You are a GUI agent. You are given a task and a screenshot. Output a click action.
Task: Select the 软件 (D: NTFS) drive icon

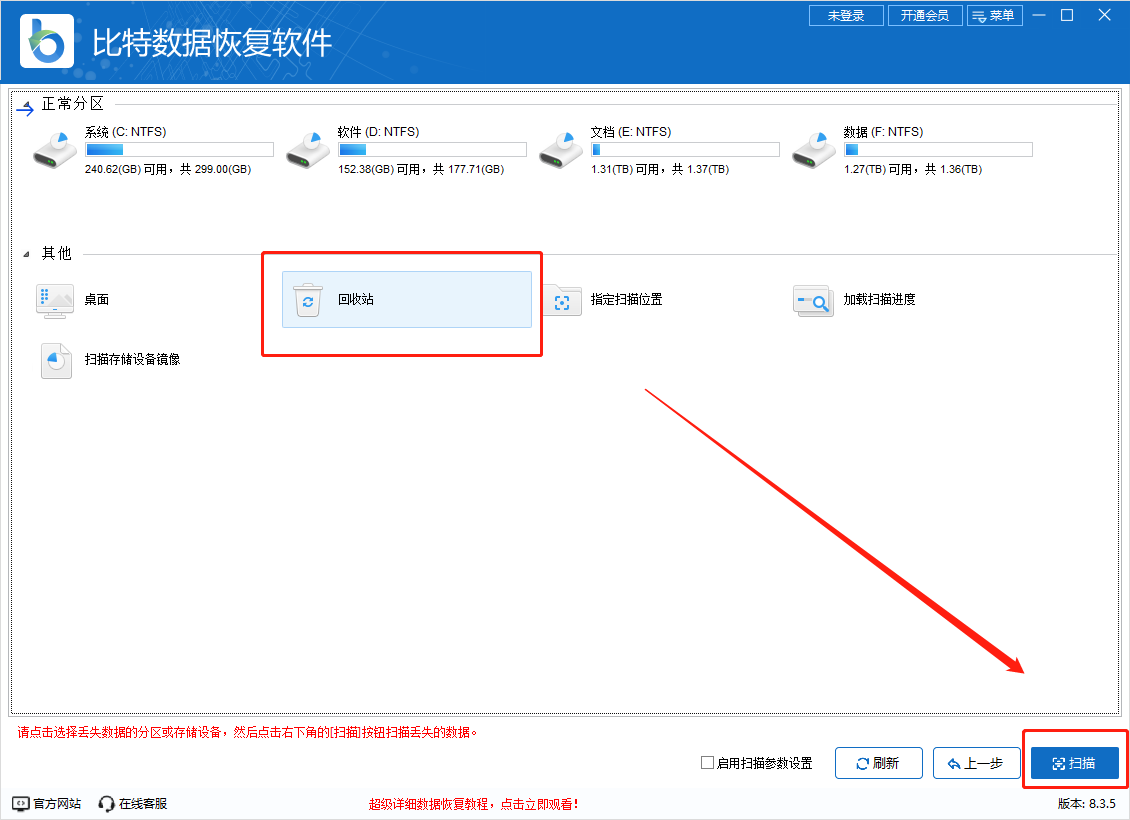point(308,150)
